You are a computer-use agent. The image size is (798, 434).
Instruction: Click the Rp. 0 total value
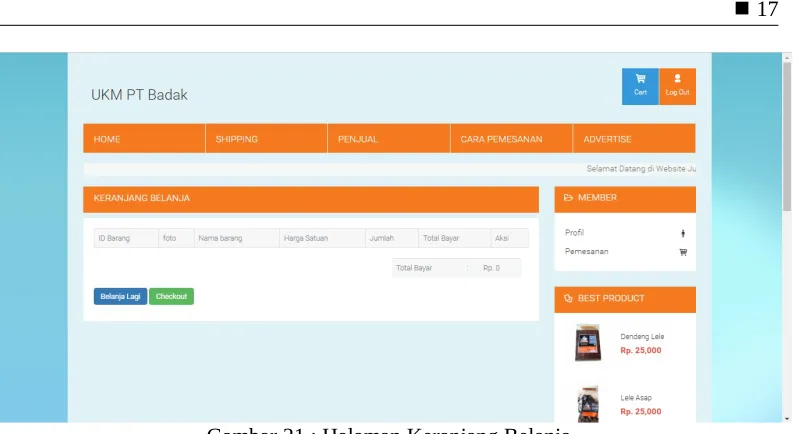point(492,268)
